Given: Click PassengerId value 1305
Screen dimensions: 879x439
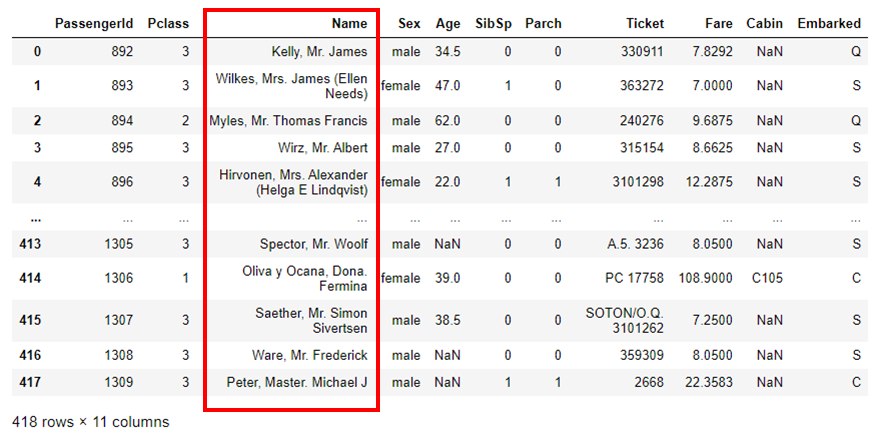Looking at the screenshot, I should pyautogui.click(x=119, y=244).
